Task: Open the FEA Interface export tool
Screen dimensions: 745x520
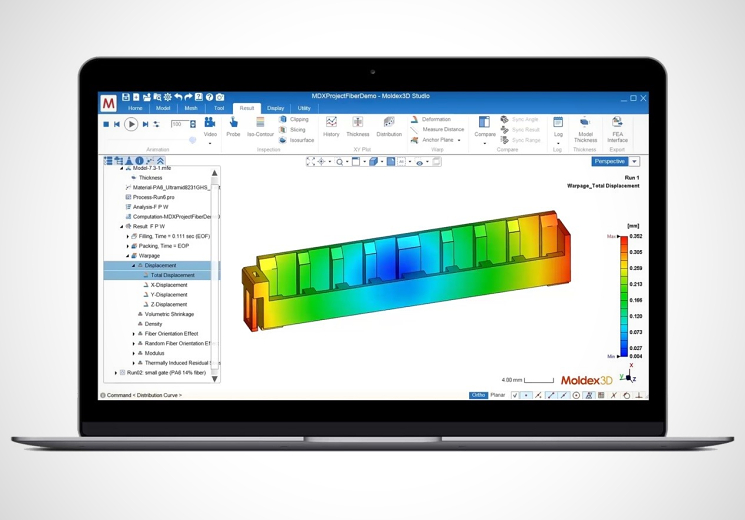Action: pos(617,129)
